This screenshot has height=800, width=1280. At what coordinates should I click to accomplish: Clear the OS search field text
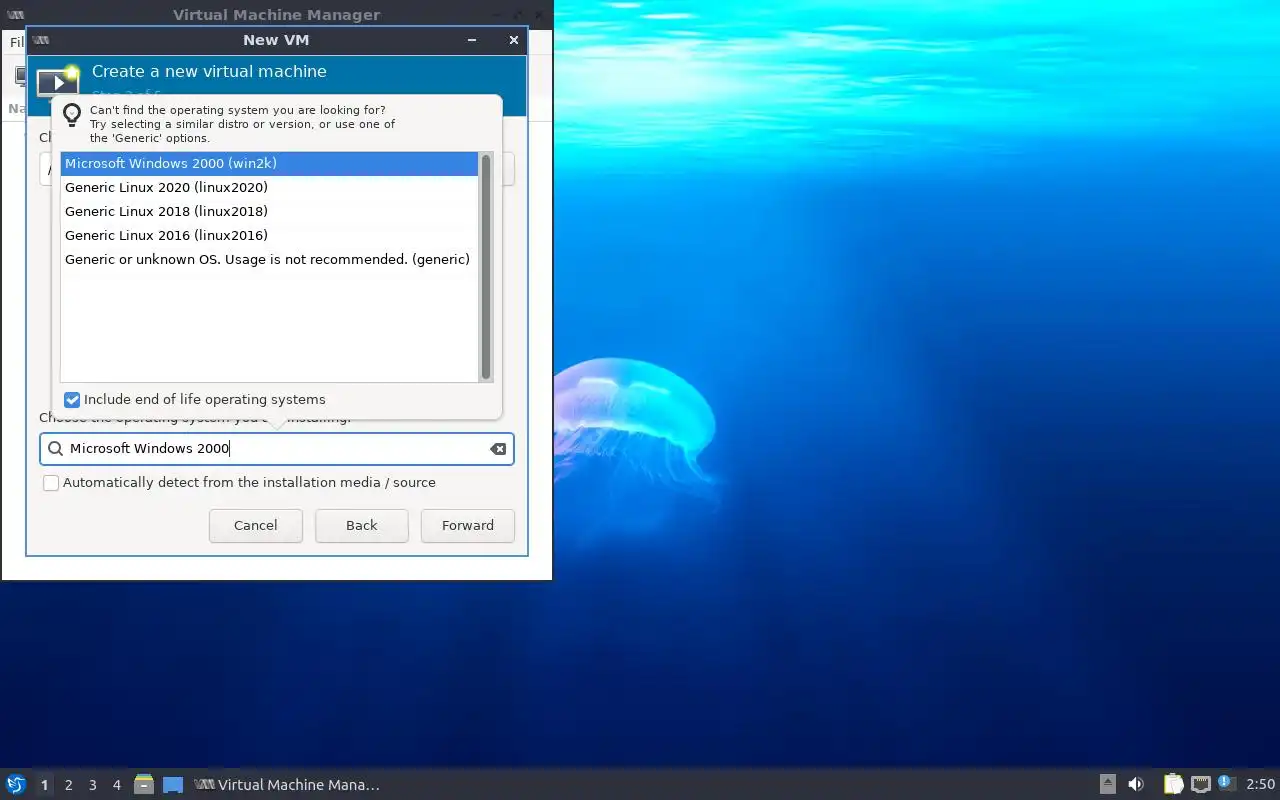pyautogui.click(x=498, y=449)
